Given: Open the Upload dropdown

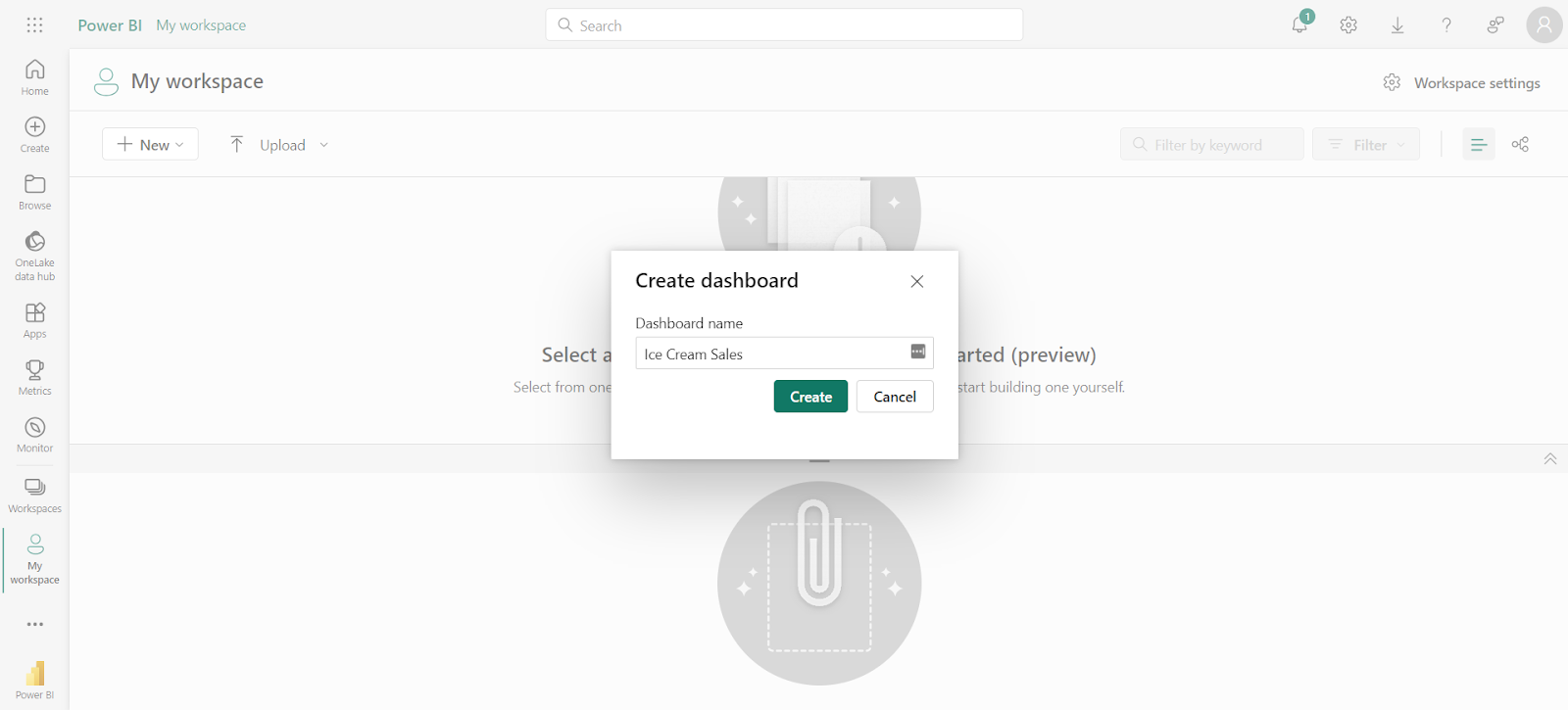Looking at the screenshot, I should 279,144.
